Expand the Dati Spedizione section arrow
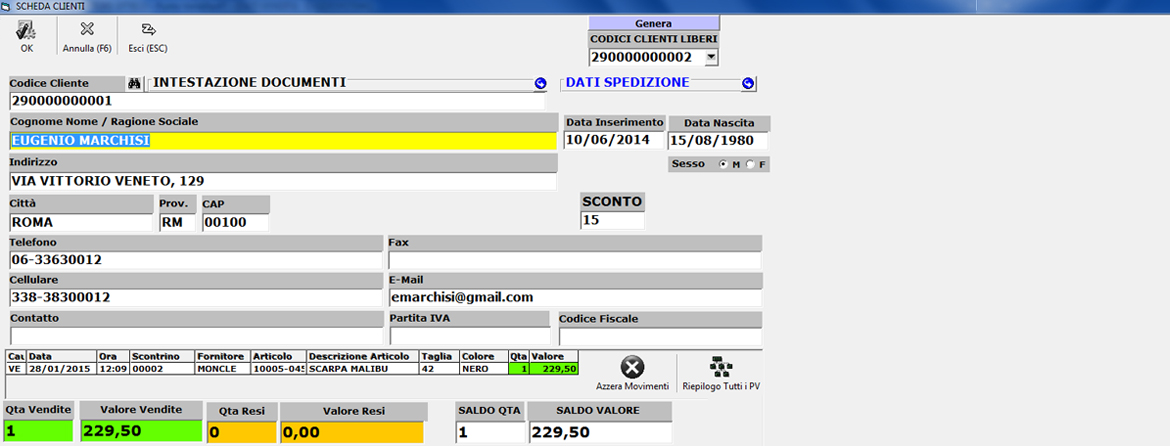1170x446 pixels. tap(748, 84)
